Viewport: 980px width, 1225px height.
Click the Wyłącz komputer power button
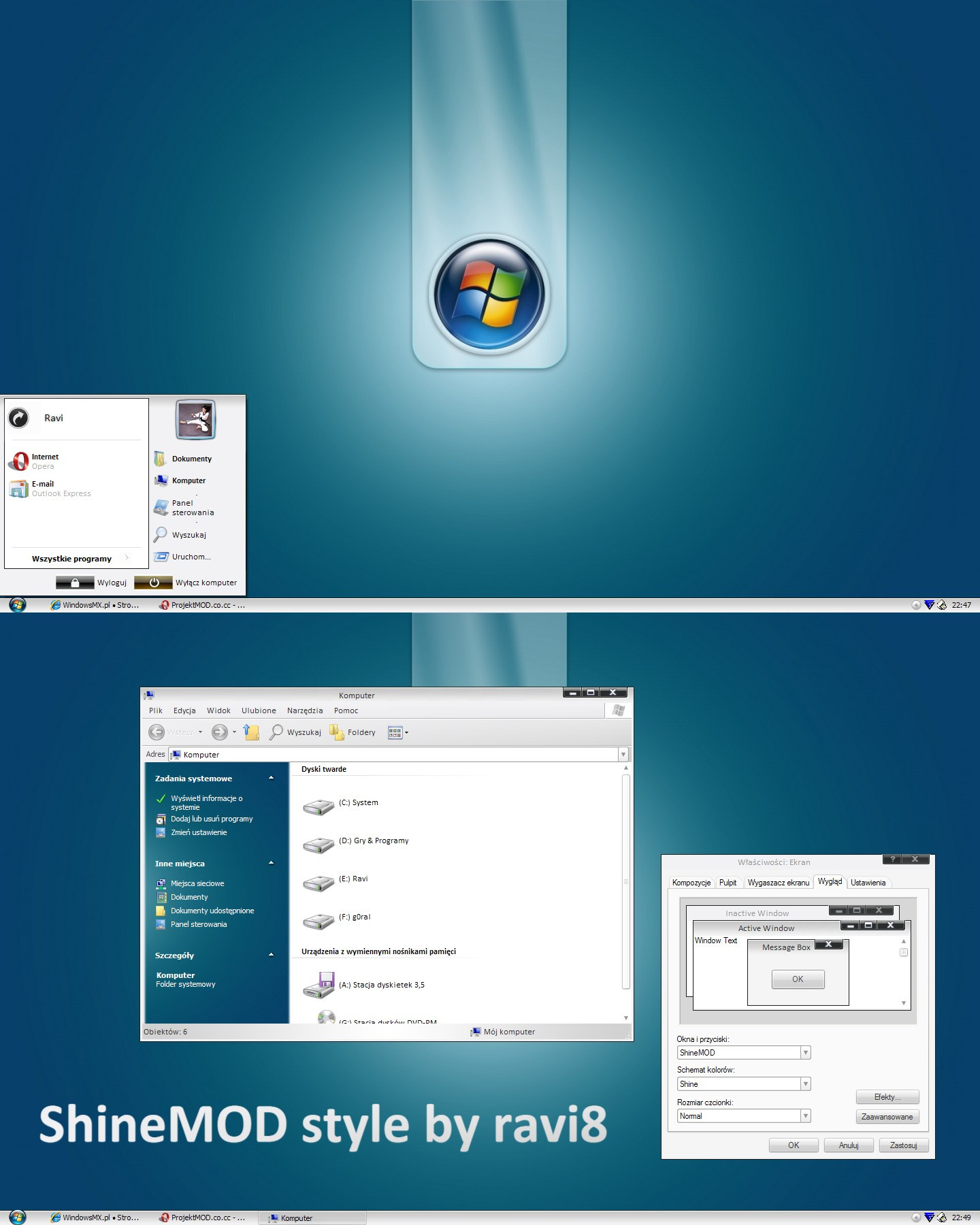[x=153, y=583]
